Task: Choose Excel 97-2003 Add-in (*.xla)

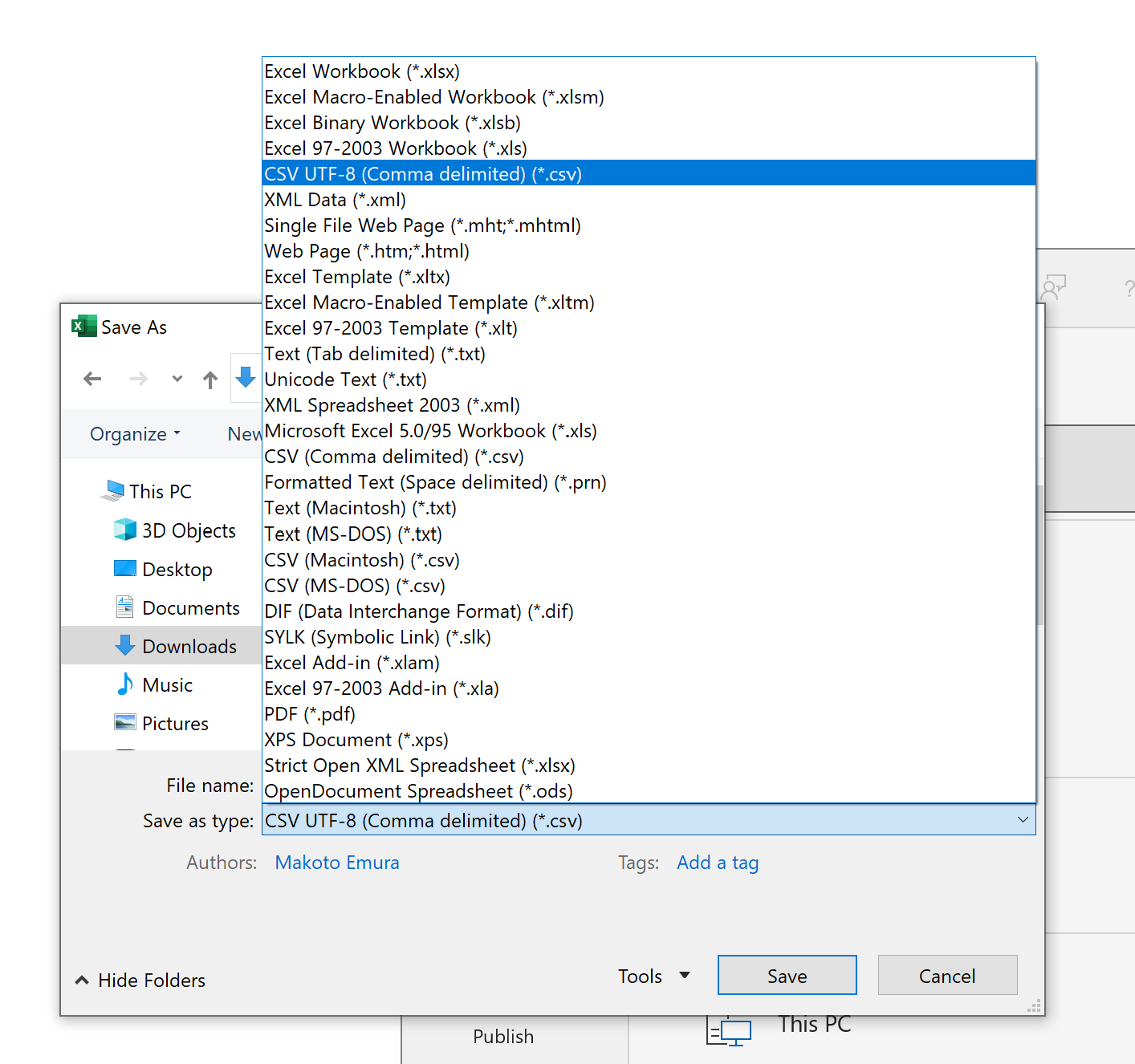Action: pyautogui.click(x=649, y=688)
